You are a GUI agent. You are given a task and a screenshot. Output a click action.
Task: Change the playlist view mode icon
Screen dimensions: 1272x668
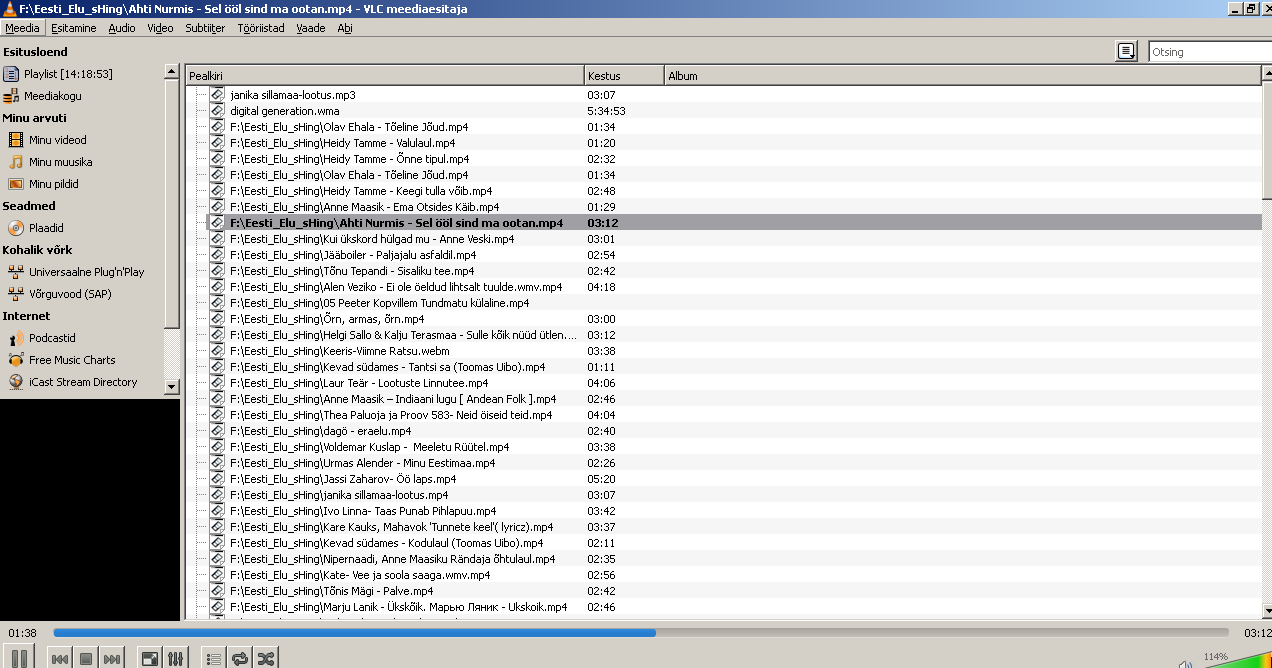tap(1127, 51)
